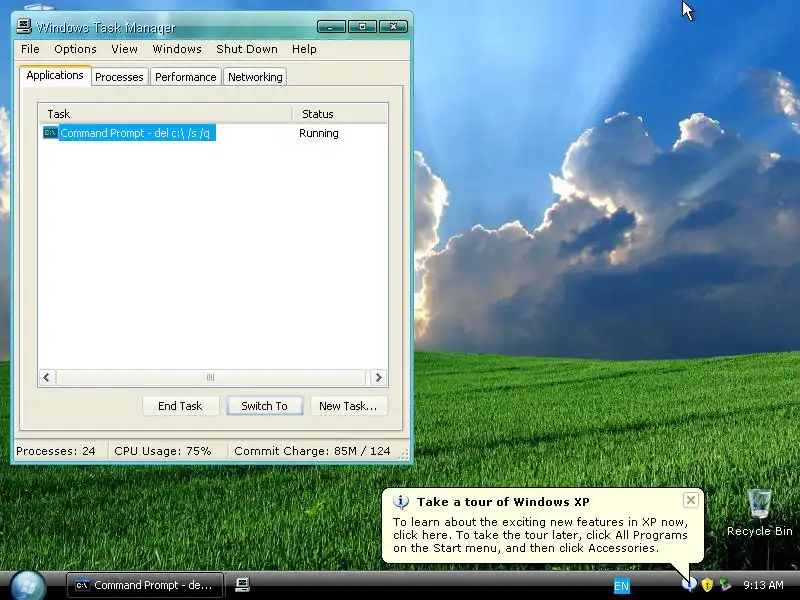
Task: Click the Commit Charge status text
Action: click(x=312, y=451)
